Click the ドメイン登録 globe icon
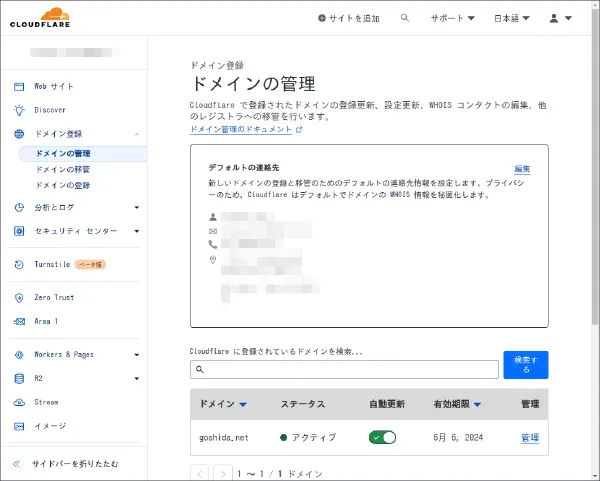The image size is (600, 481). pos(19,134)
